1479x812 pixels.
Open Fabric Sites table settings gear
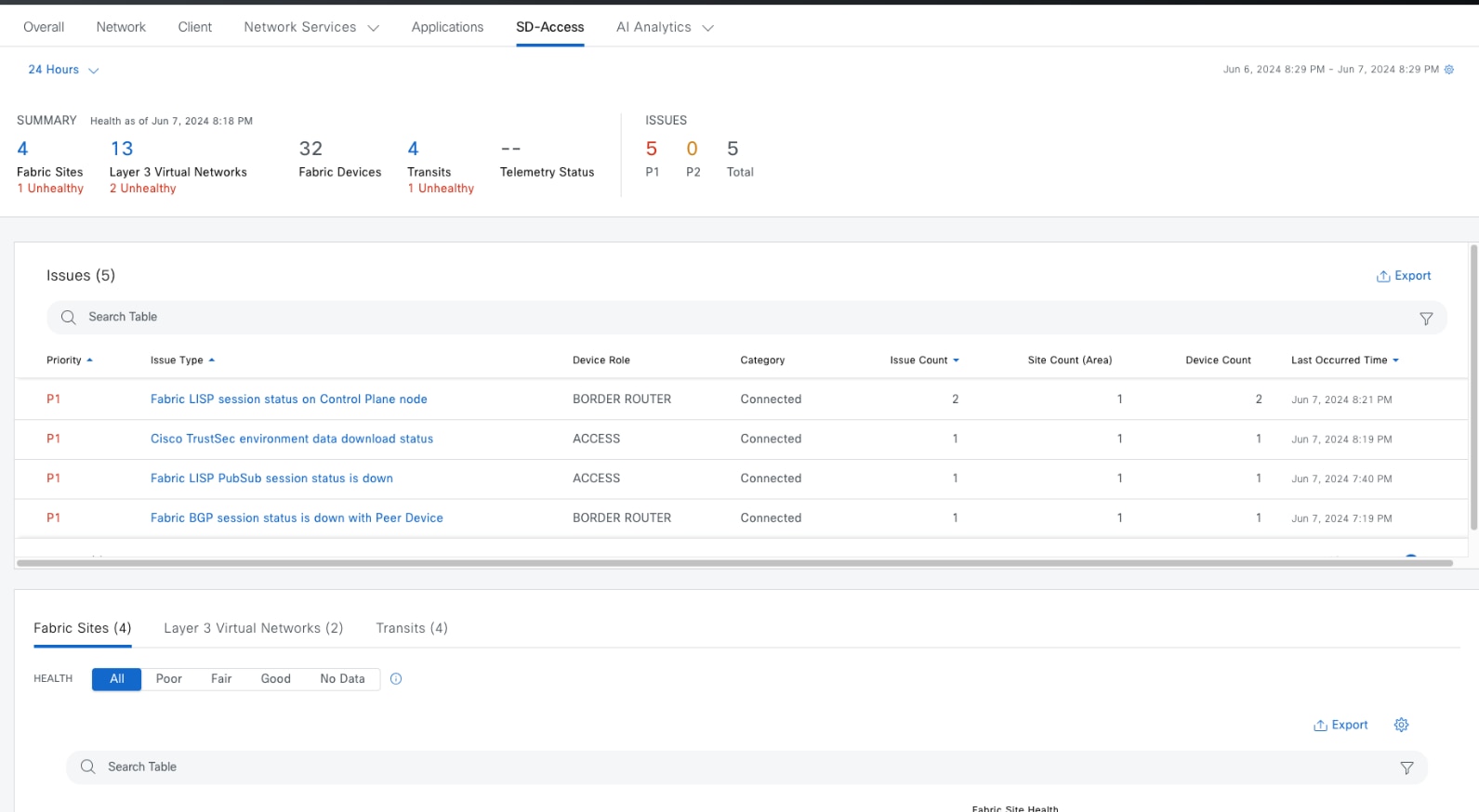[1401, 725]
